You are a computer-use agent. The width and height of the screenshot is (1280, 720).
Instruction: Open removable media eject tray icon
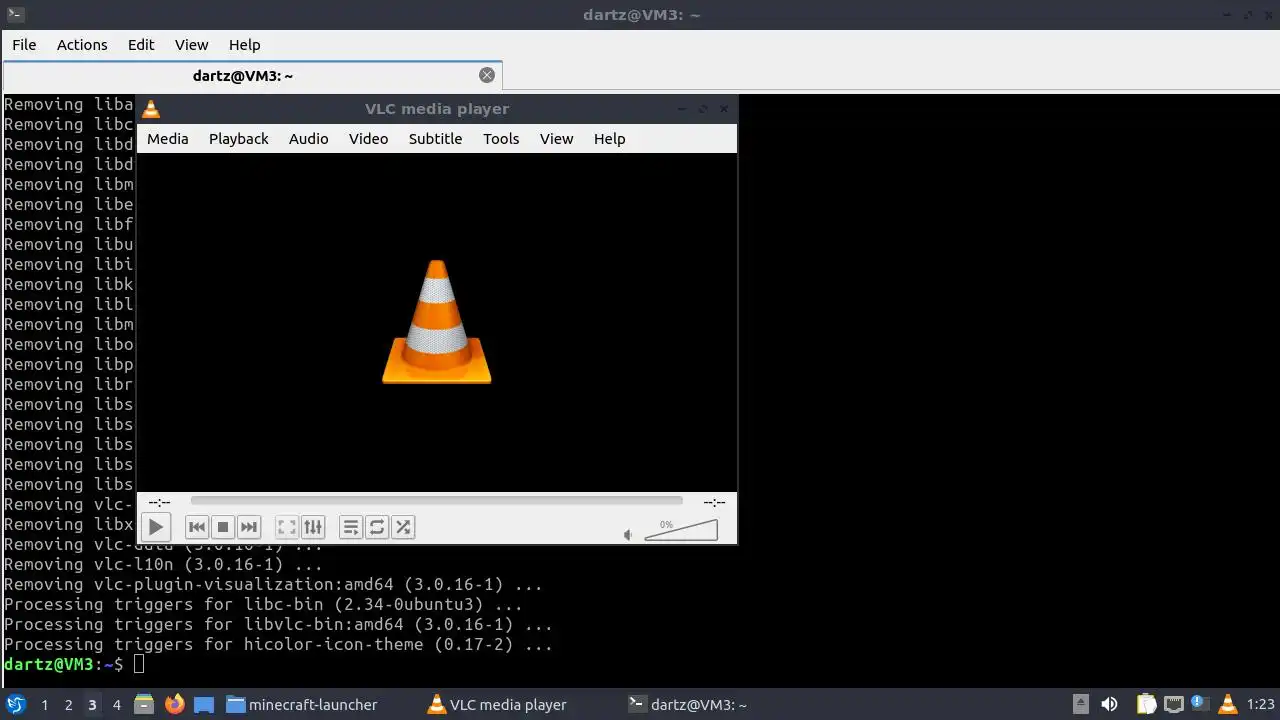click(x=1081, y=705)
